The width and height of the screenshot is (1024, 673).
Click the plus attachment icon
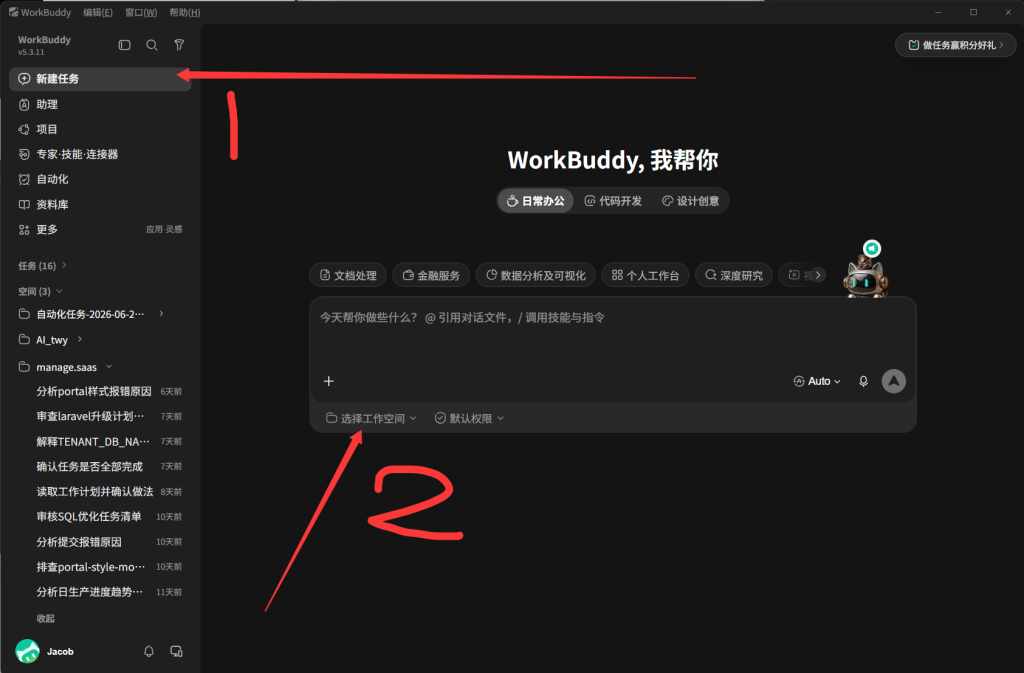coord(328,381)
